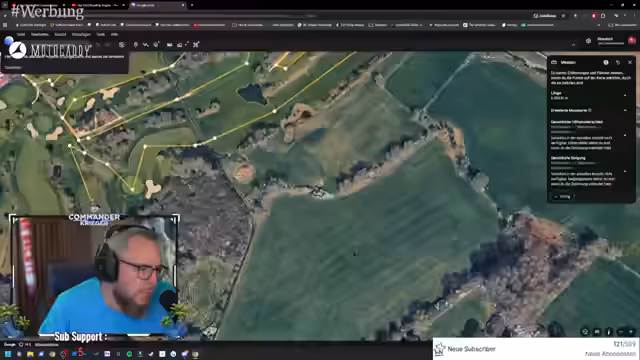The width and height of the screenshot is (640, 360).
Task: Click the measure ruler tool in toolbar
Action: [x=169, y=44]
